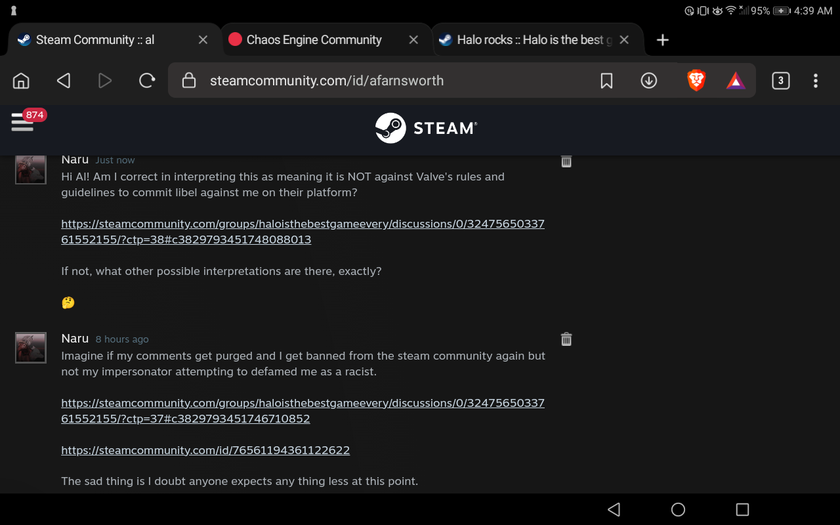Focus the steamcommunity.com address bar
This screenshot has width=840, height=525.
coord(327,81)
